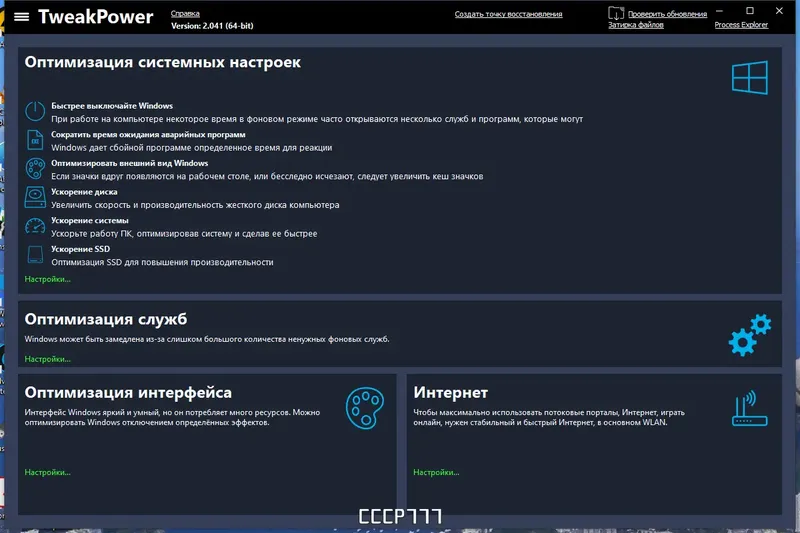Image resolution: width=800 pixels, height=533 pixels.
Task: Select Ускорение диска entry
Action: (84, 192)
